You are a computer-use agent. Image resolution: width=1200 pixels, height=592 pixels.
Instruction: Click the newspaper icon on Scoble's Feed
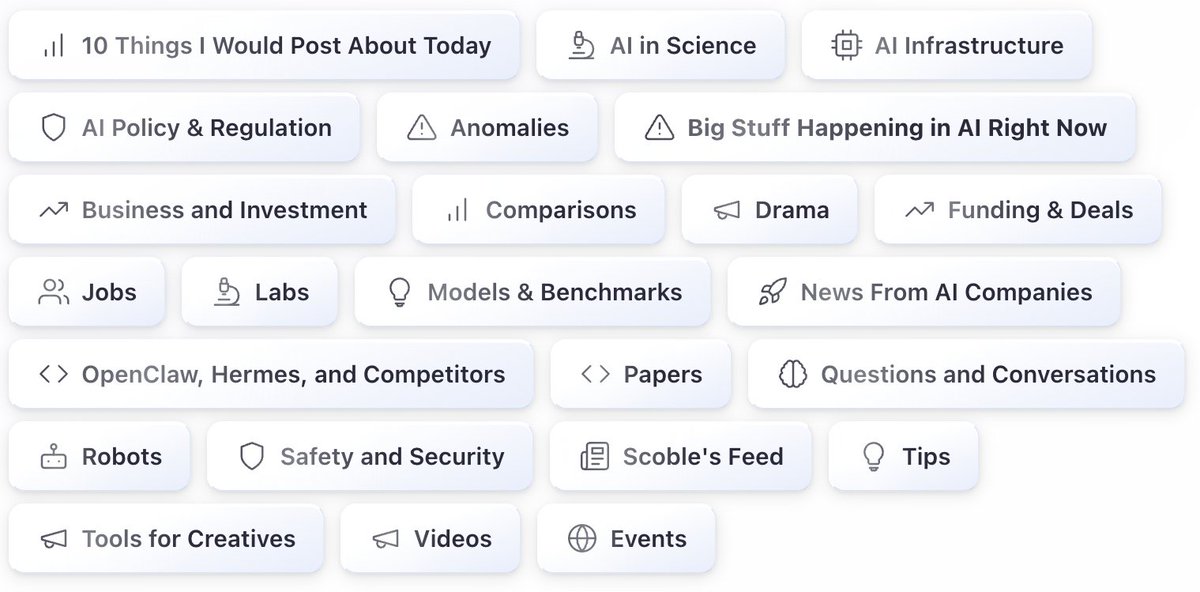(x=594, y=457)
